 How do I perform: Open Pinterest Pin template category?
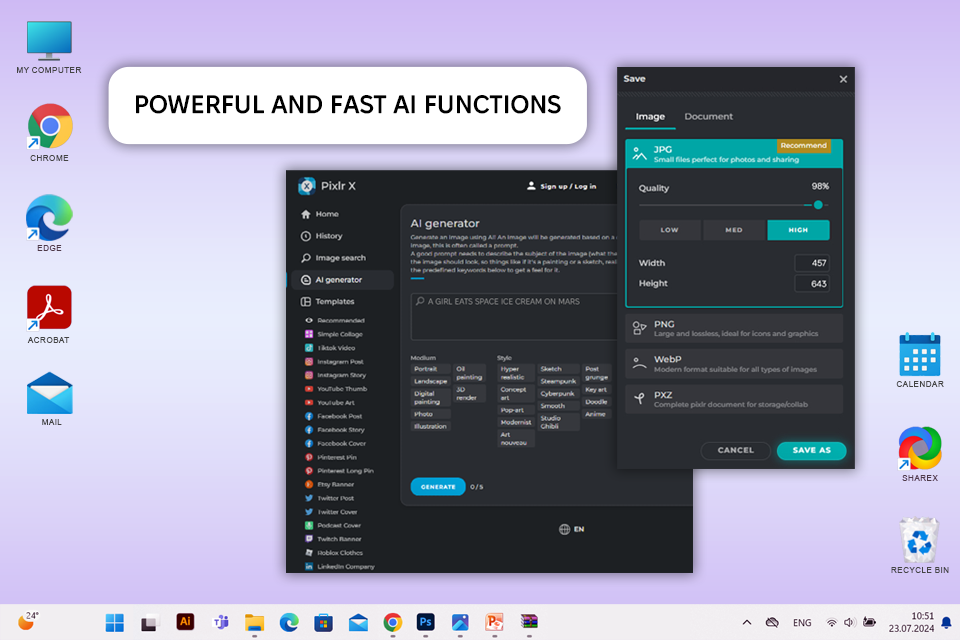331,457
